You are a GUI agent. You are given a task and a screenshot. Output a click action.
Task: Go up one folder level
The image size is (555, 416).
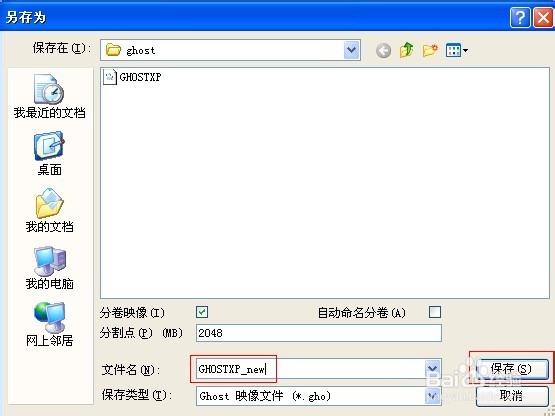407,50
